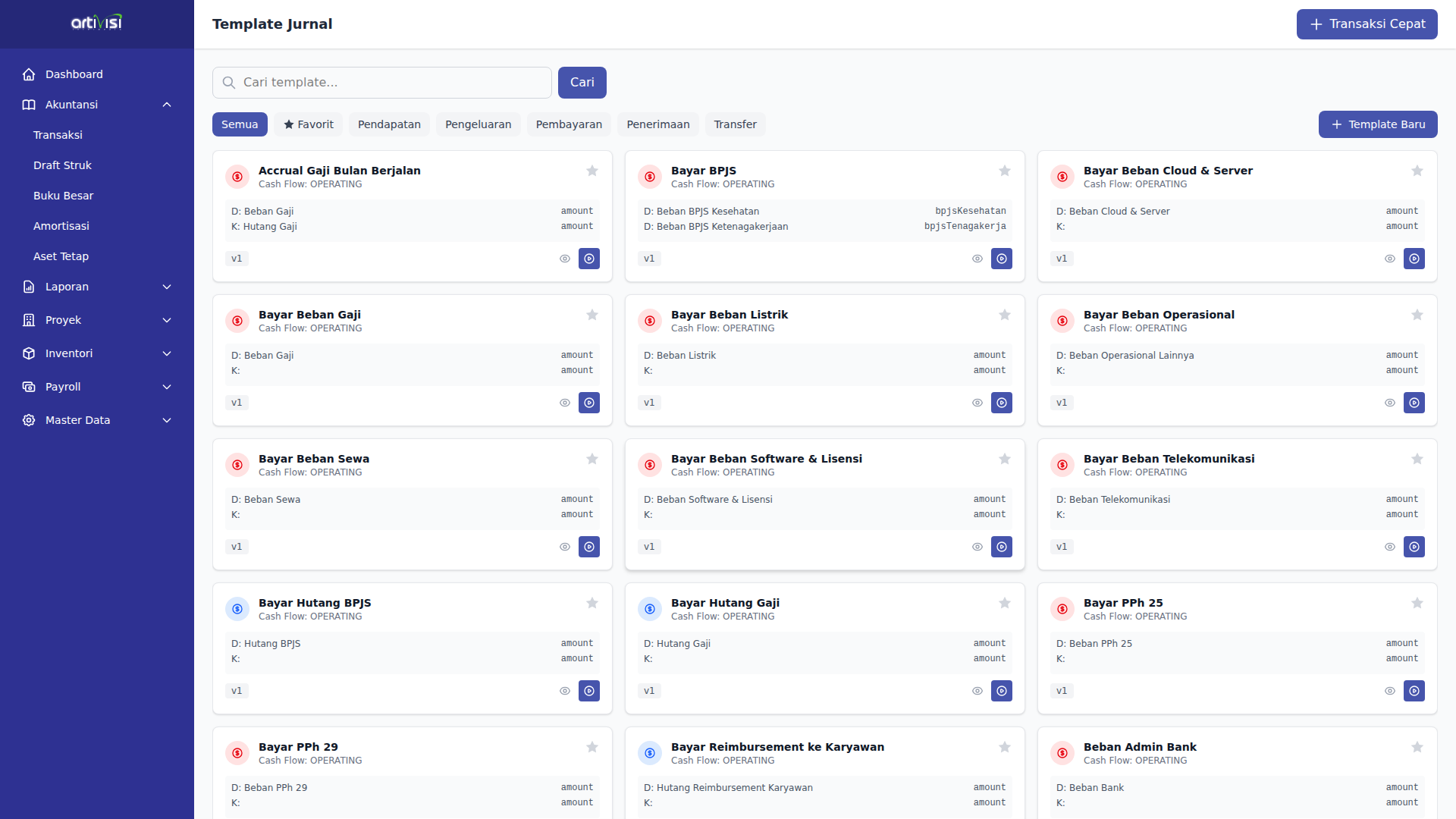This screenshot has height=819, width=1456.
Task: Execute the Bayar Hutang Gaji template
Action: [1002, 691]
